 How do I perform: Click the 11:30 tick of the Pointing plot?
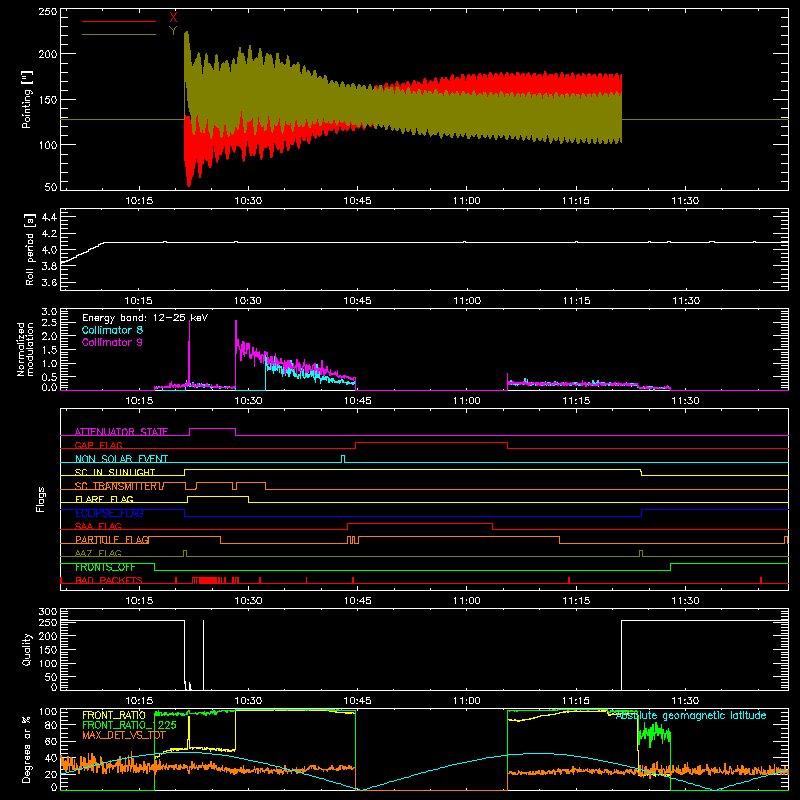pos(685,201)
